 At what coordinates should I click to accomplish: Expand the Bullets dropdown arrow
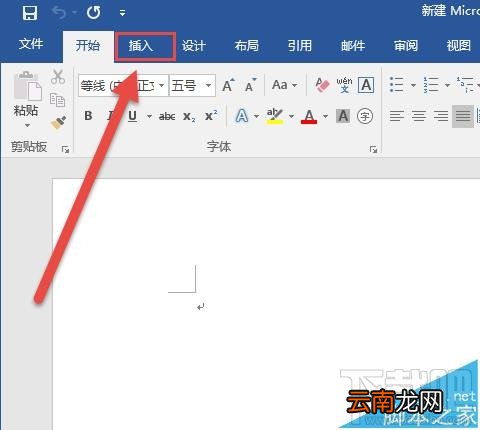(413, 85)
